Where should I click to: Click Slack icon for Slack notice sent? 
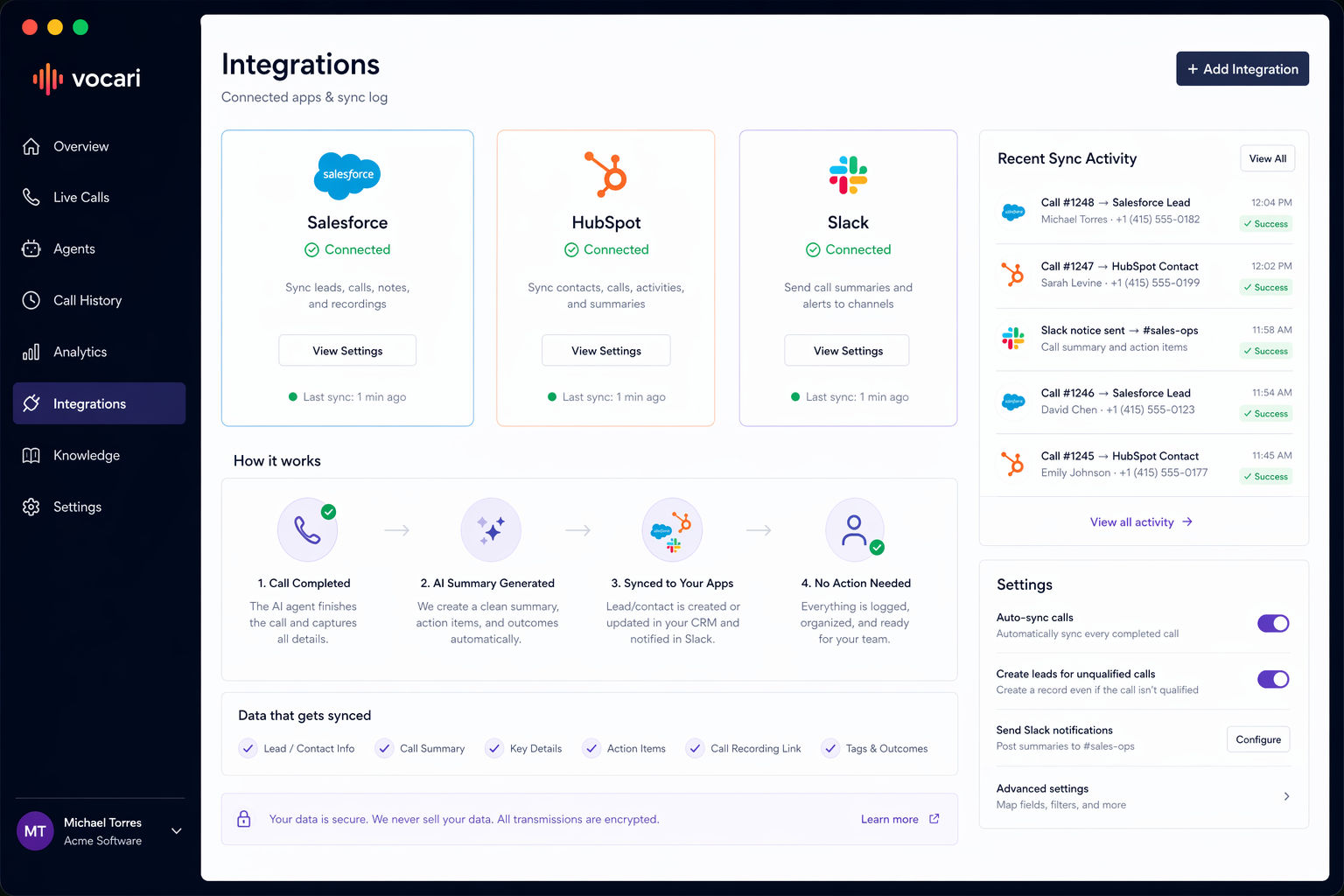[x=1013, y=339]
